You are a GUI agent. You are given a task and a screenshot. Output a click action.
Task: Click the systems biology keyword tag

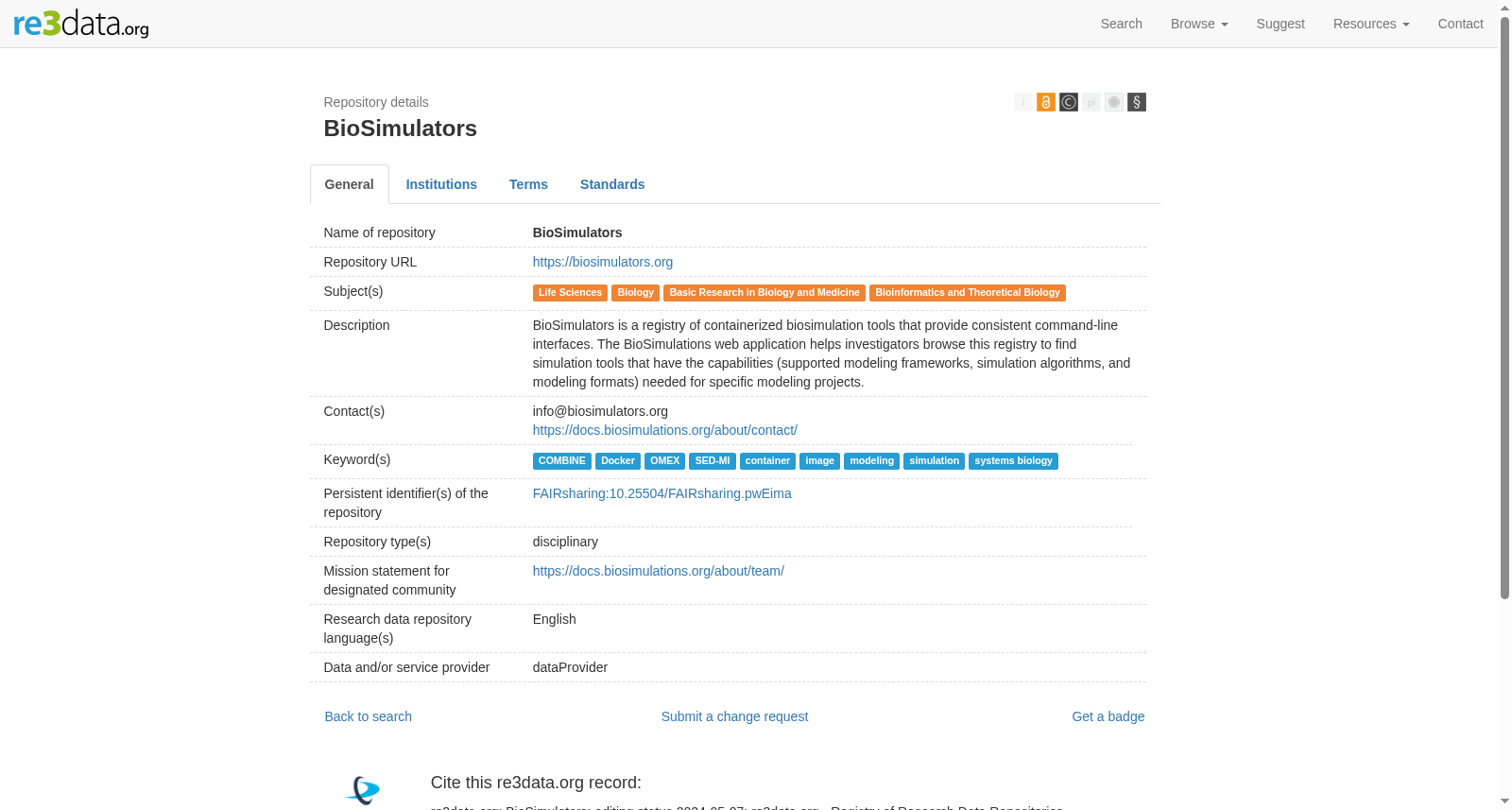click(x=1013, y=461)
